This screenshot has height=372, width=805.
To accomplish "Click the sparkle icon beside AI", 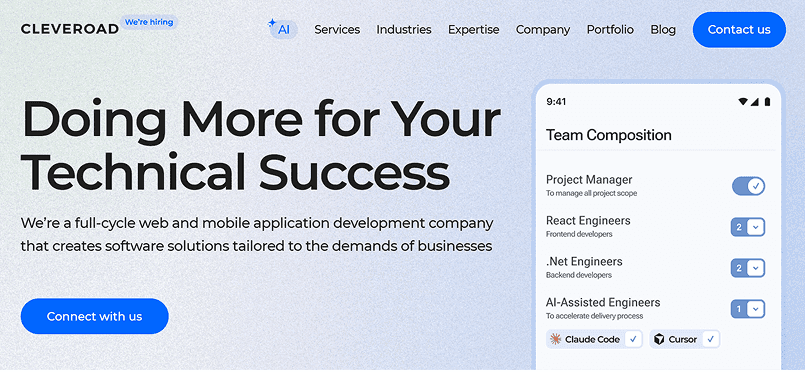I will (x=272, y=23).
